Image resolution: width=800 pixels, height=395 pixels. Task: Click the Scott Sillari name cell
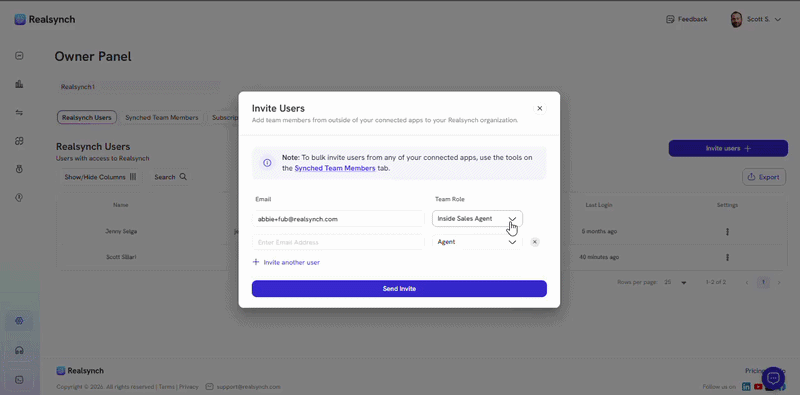pos(121,257)
